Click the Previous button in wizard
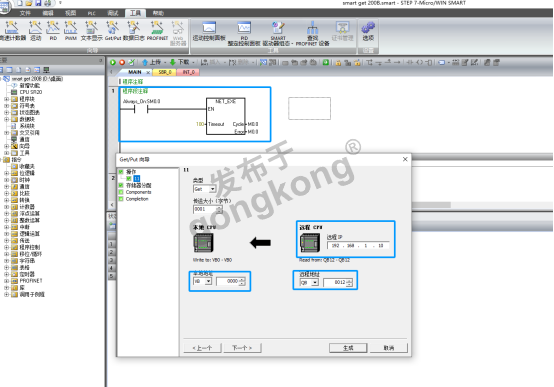 pyautogui.click(x=202, y=348)
